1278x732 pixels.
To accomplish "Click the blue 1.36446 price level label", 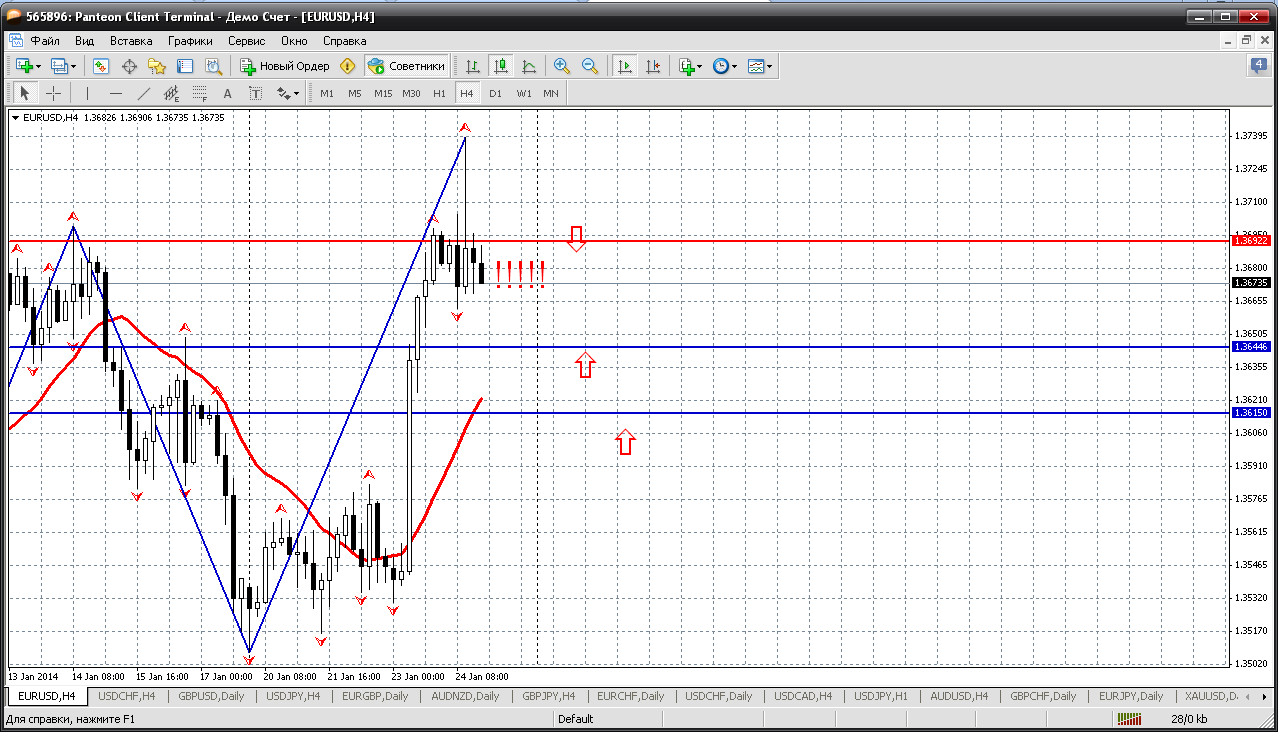I will coord(1251,346).
